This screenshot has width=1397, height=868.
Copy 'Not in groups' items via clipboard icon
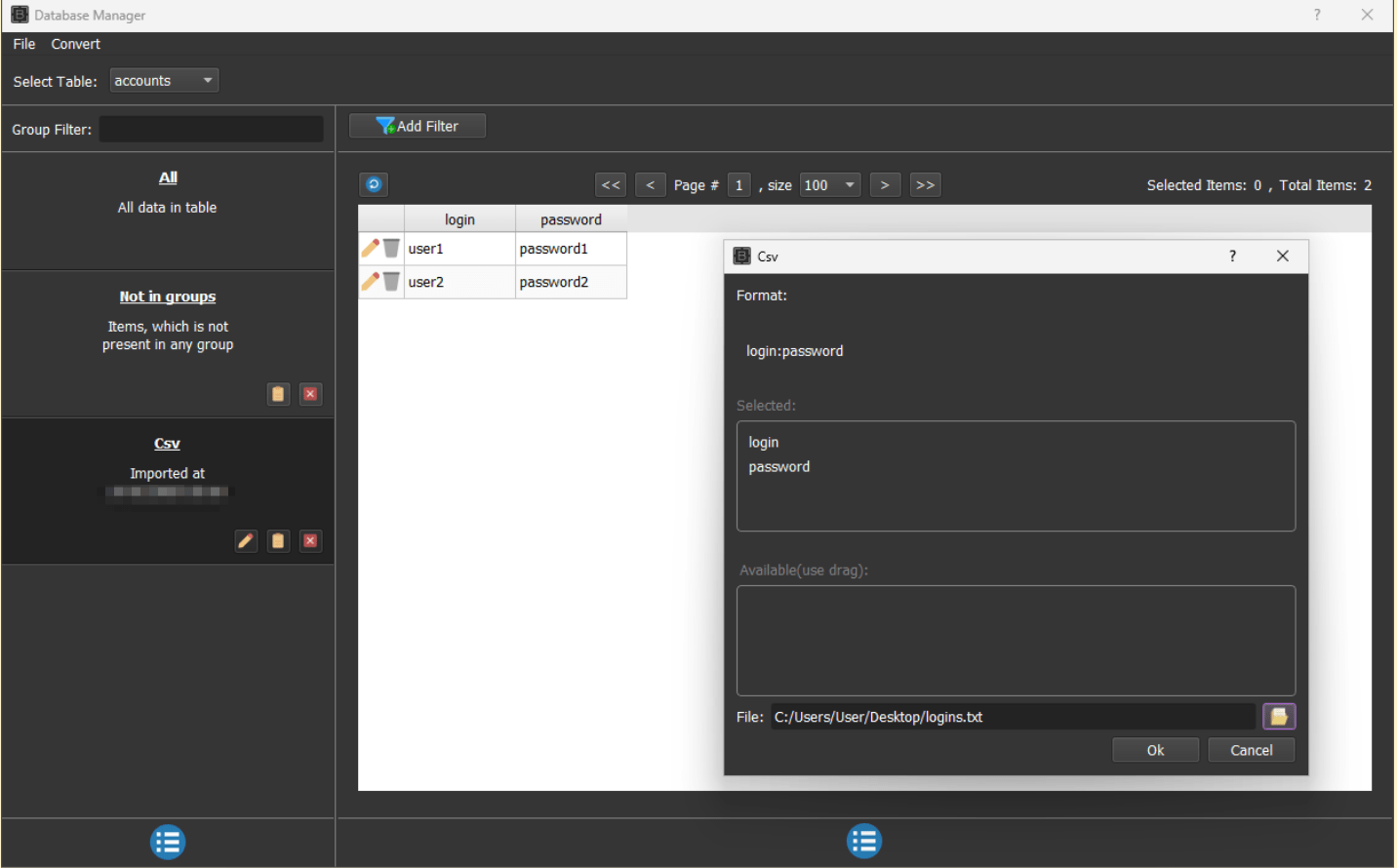(278, 393)
